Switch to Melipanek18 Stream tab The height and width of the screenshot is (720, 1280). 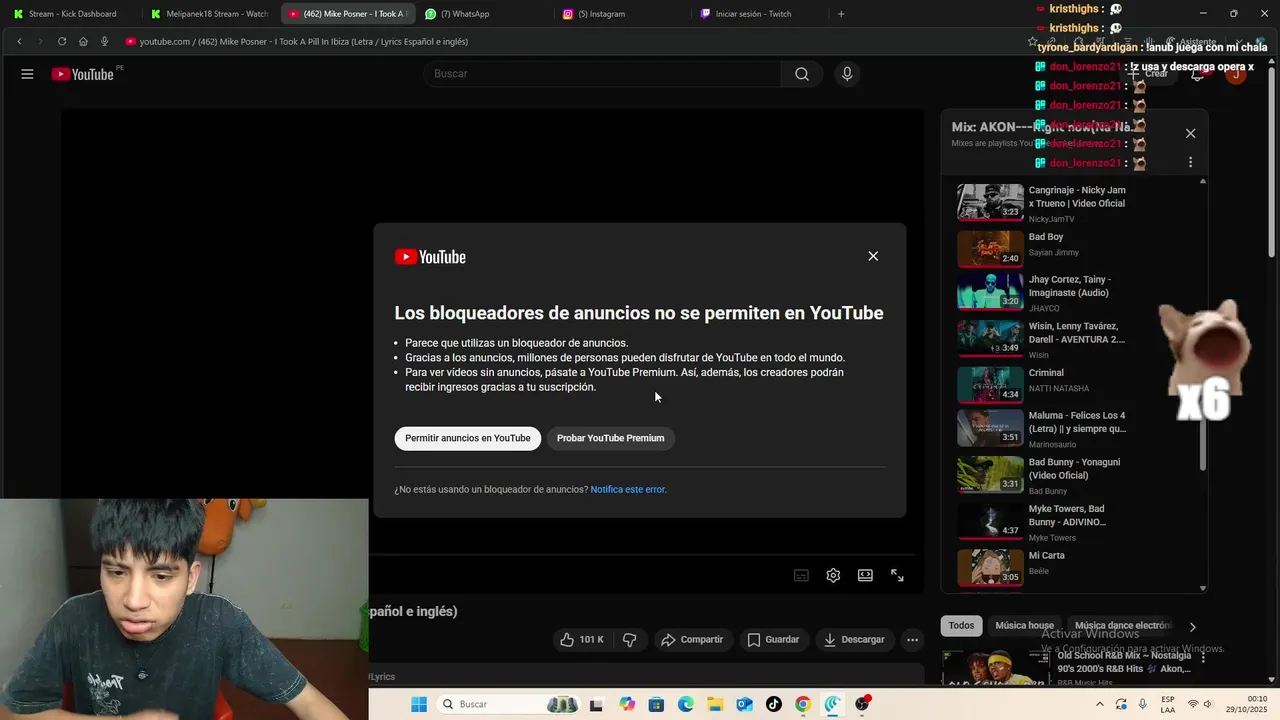coord(209,14)
